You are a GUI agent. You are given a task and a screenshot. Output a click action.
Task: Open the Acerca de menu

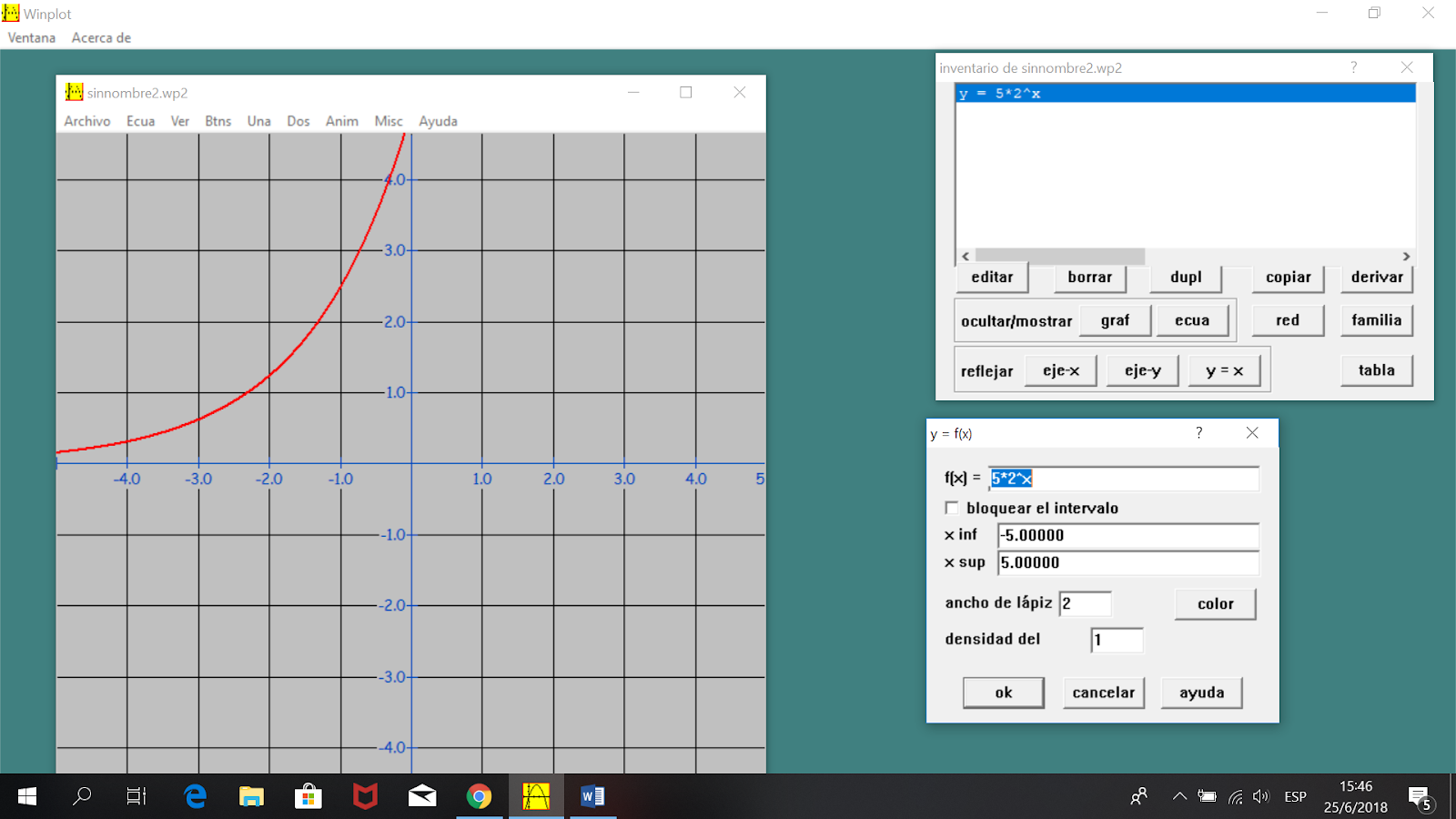(x=101, y=37)
